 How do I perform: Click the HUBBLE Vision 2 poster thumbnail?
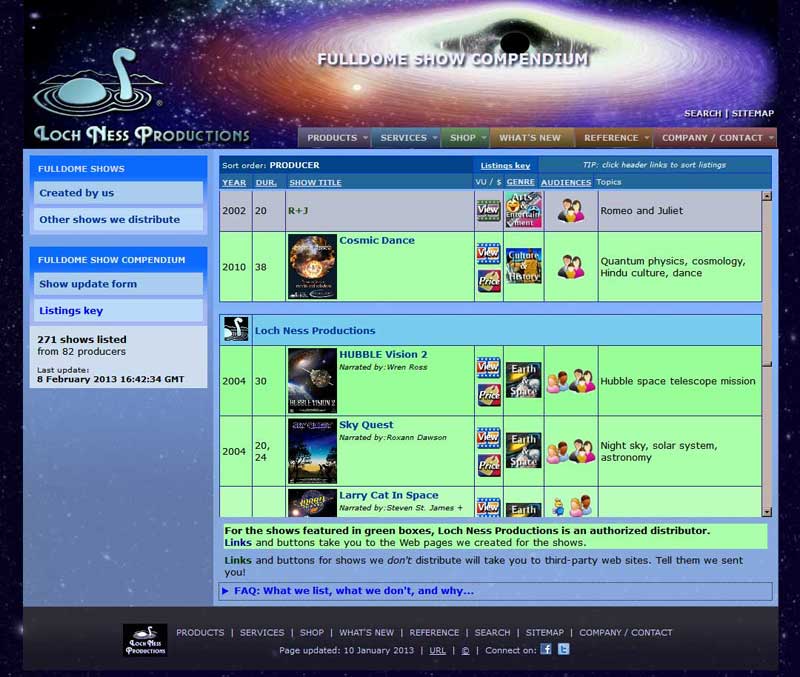pyautogui.click(x=312, y=381)
